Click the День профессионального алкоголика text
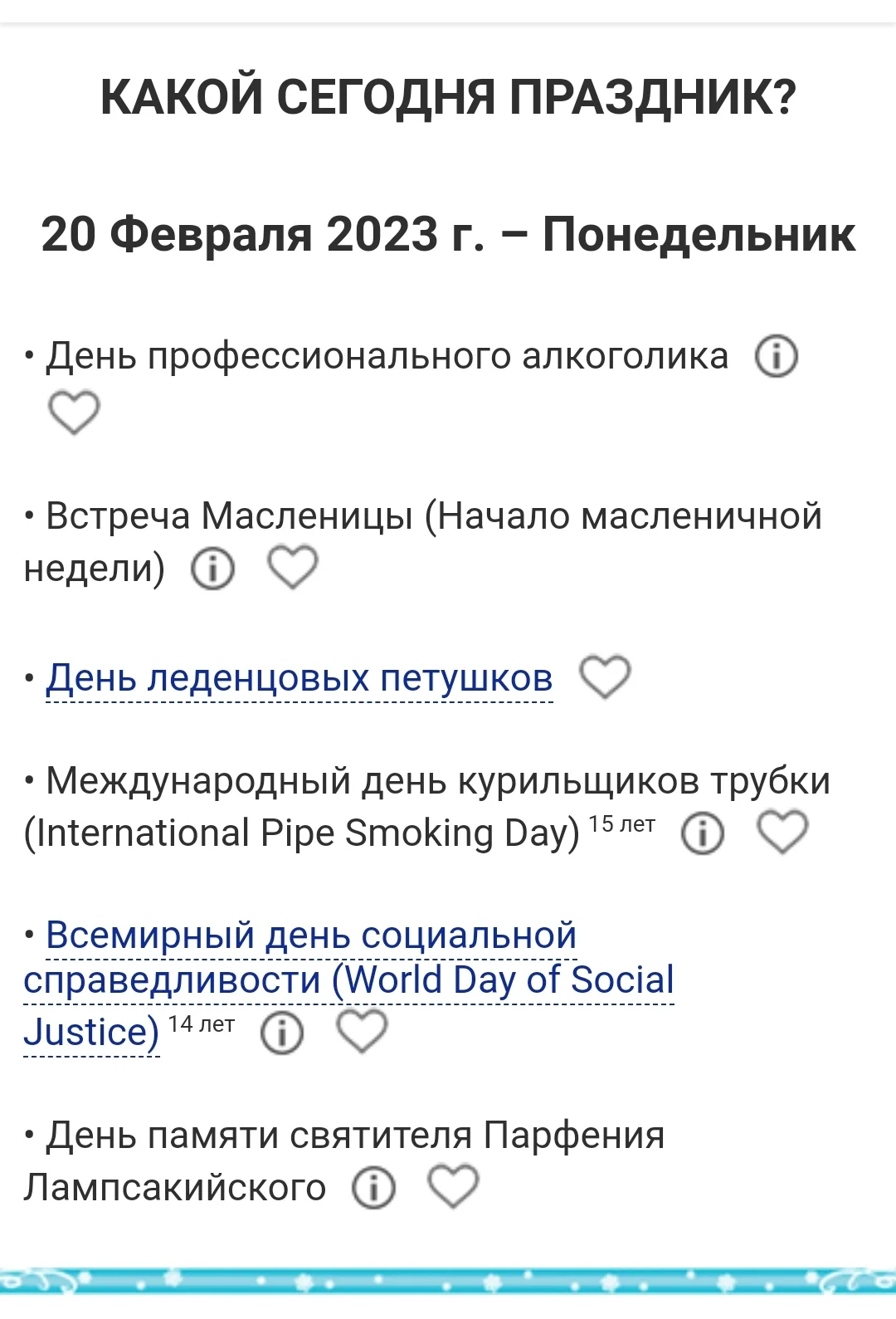Viewport: 896px width, 1319px height. [x=387, y=356]
